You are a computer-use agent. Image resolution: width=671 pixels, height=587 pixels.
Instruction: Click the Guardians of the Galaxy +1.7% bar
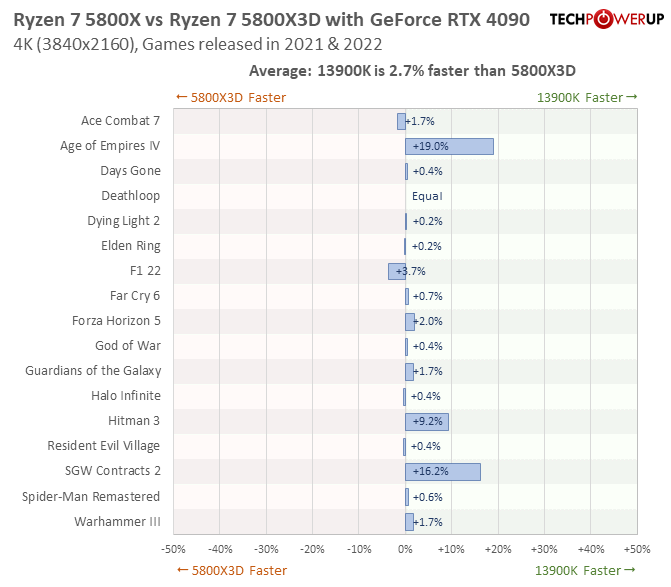click(410, 372)
